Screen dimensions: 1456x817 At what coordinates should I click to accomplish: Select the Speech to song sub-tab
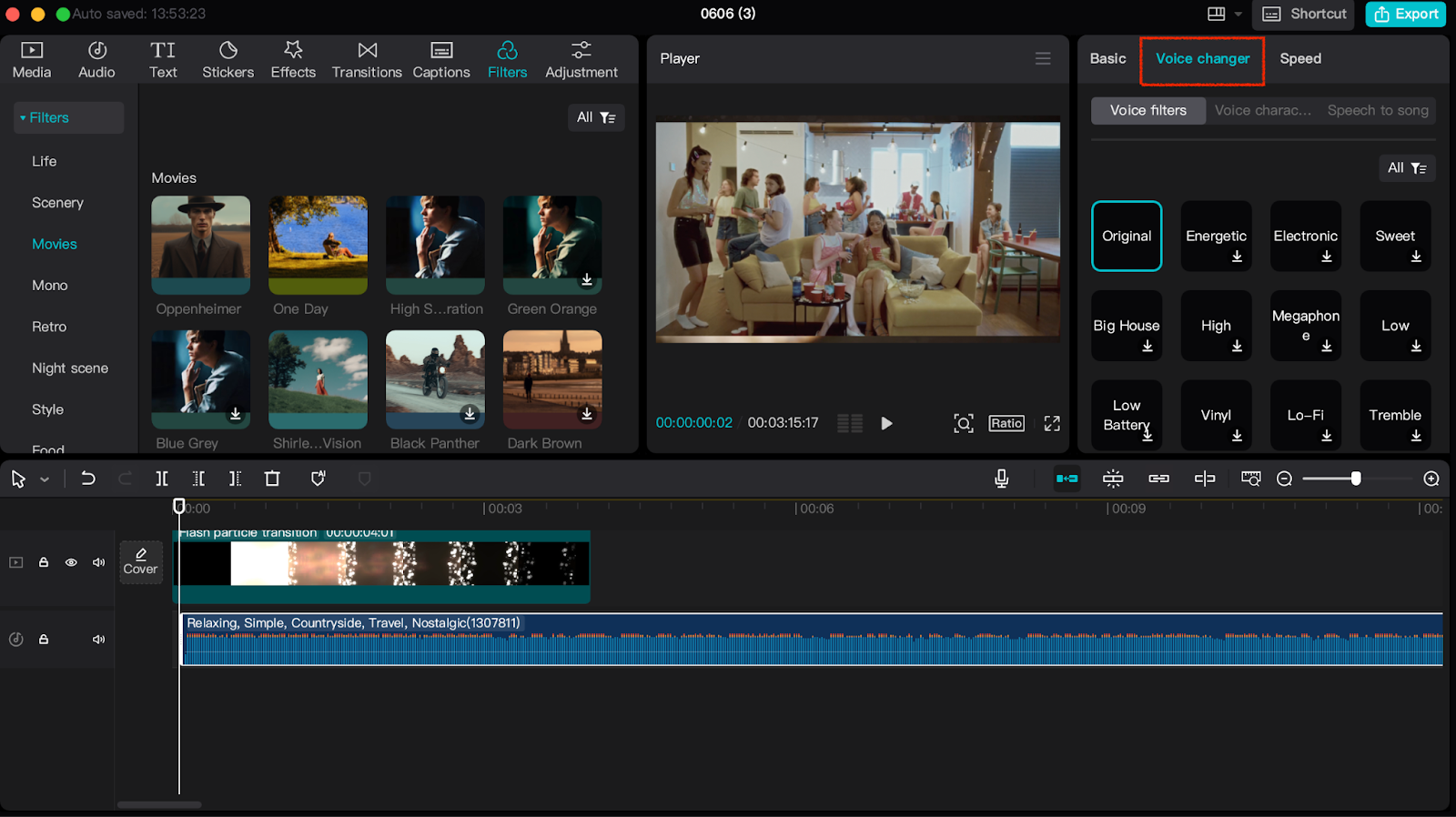click(1378, 110)
